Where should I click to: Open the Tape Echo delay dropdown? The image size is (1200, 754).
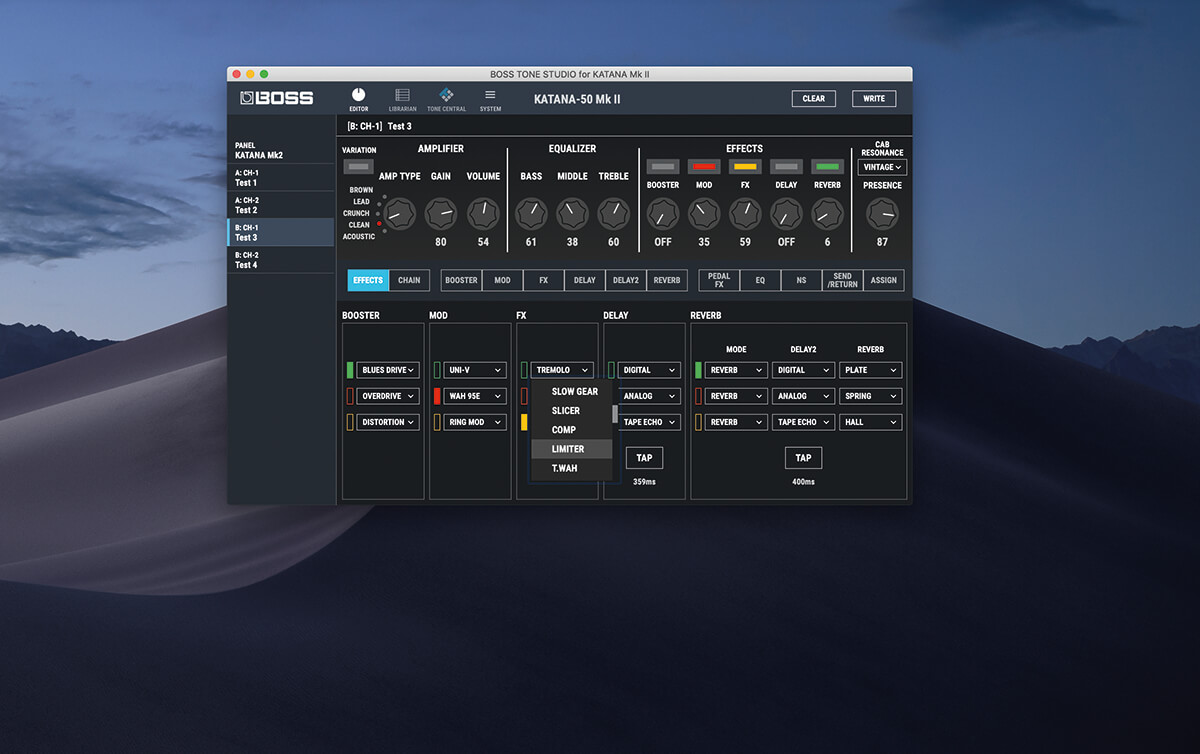point(649,422)
